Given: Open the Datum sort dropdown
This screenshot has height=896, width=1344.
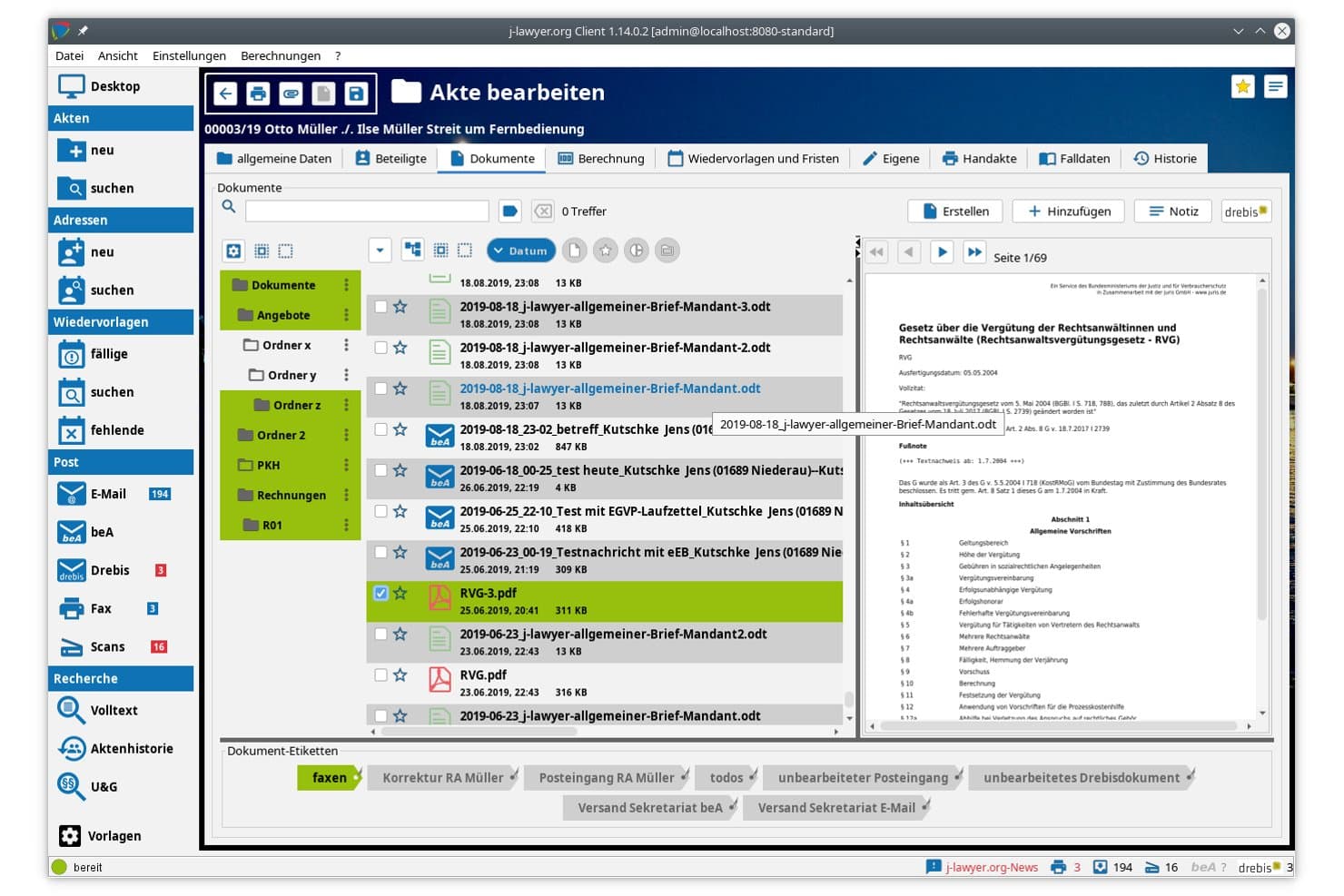Looking at the screenshot, I should pos(521,251).
